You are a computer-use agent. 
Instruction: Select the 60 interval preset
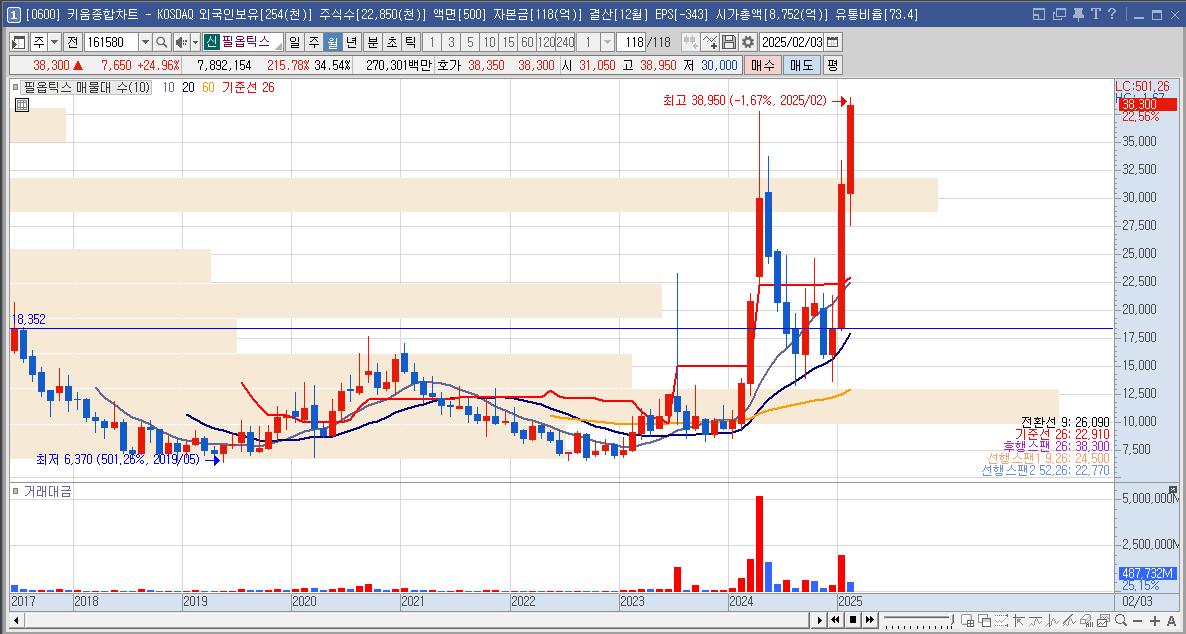[527, 42]
